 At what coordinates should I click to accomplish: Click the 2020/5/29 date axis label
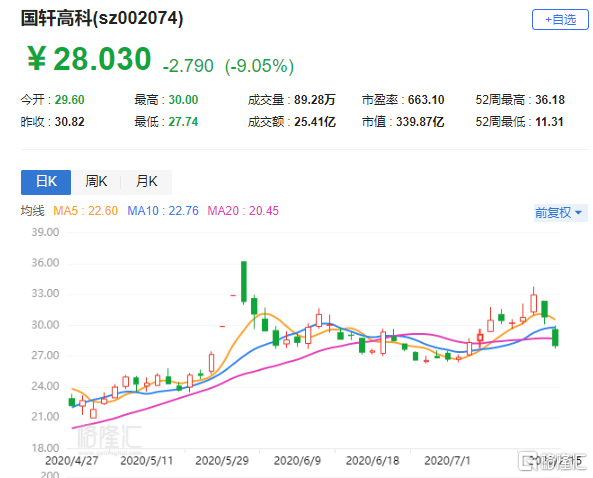(222, 461)
